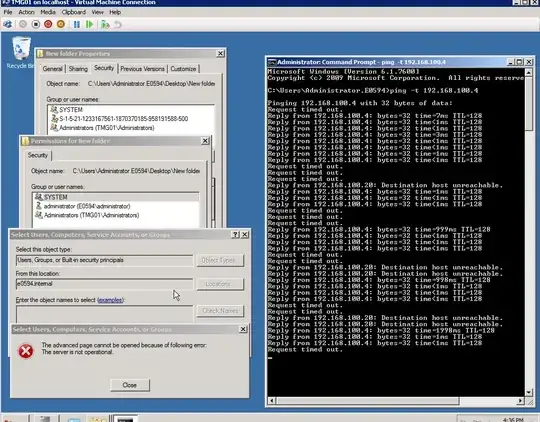
Task: Take a snapshot using the toolbar icon
Action: point(105,24)
